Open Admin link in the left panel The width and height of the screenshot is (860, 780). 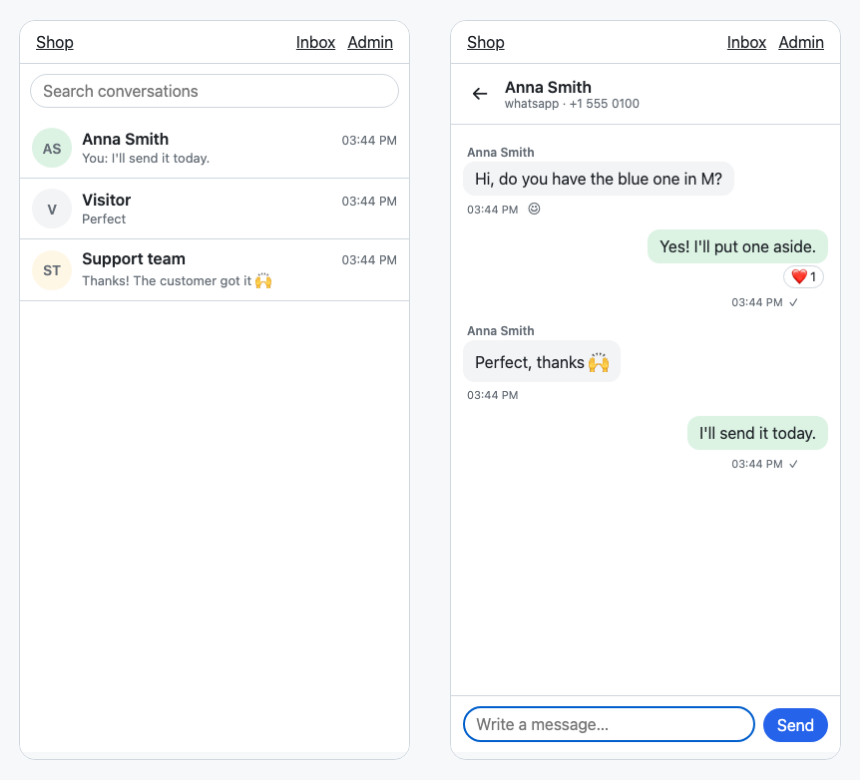[x=370, y=42]
